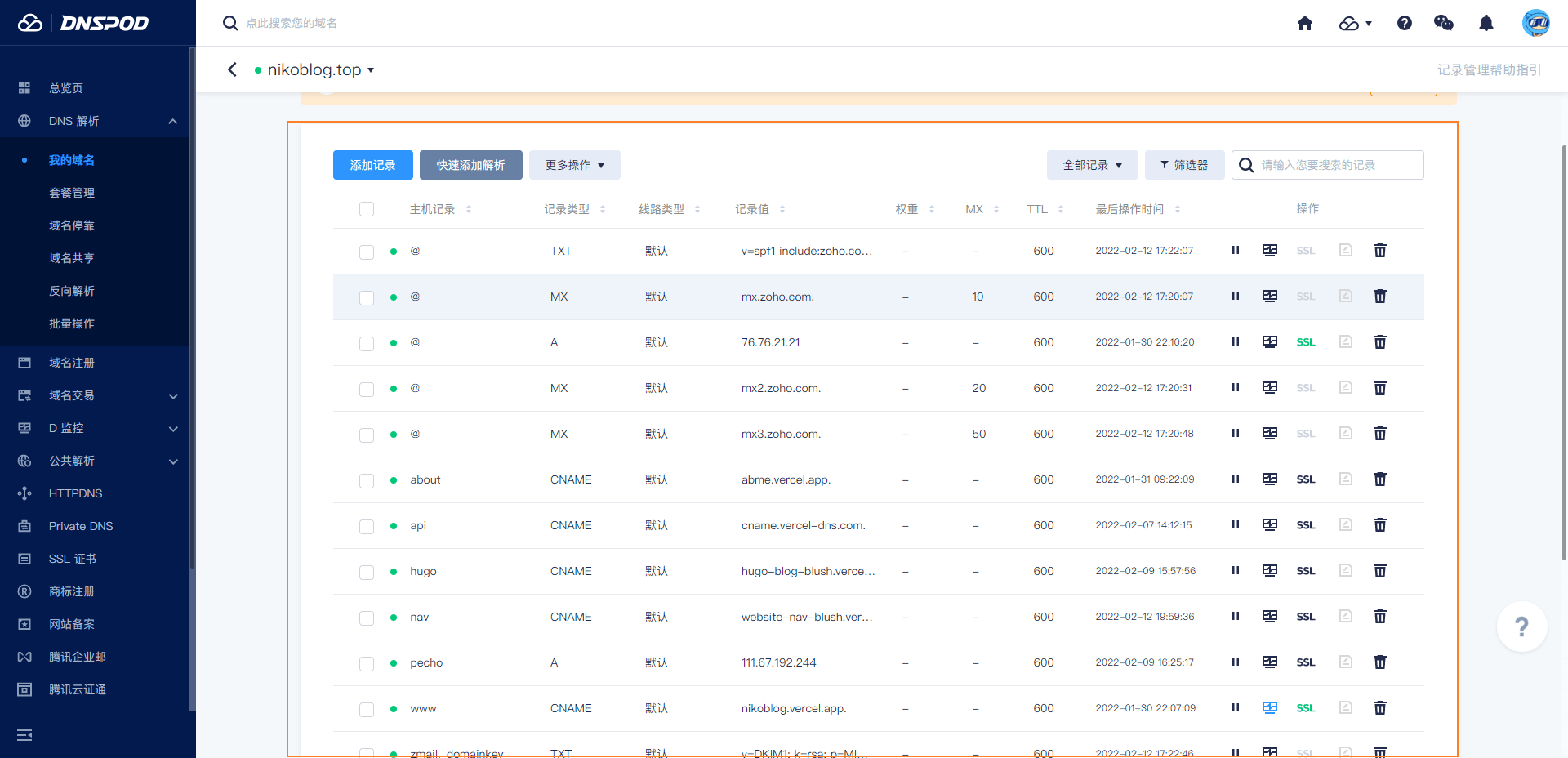Delete the mx.zoho.com MX record
The height and width of the screenshot is (758, 1568).
click(x=1379, y=297)
